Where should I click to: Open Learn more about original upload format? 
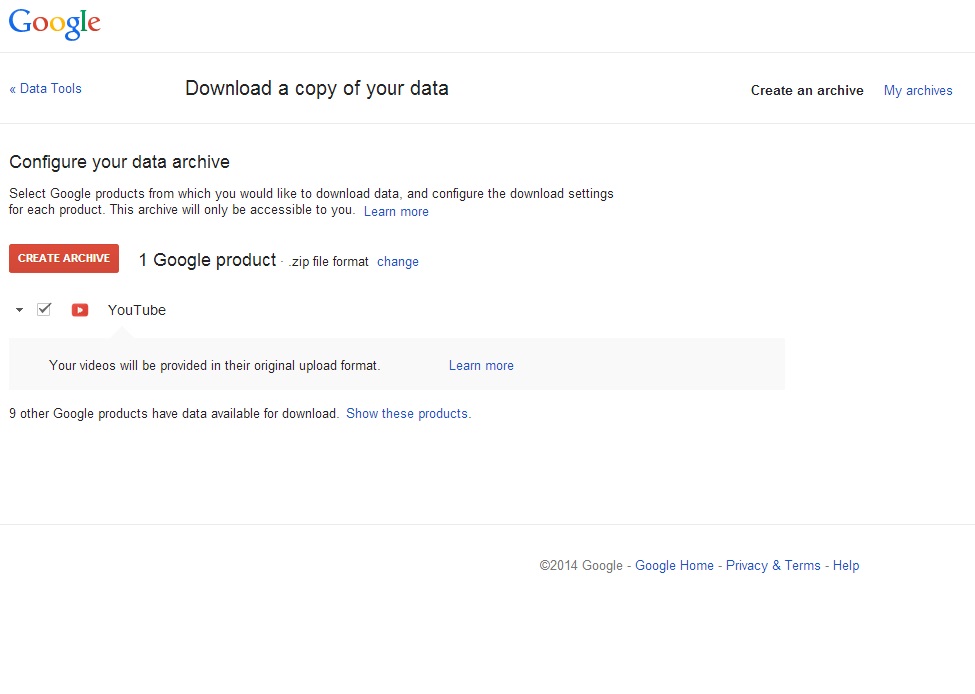[x=481, y=366]
